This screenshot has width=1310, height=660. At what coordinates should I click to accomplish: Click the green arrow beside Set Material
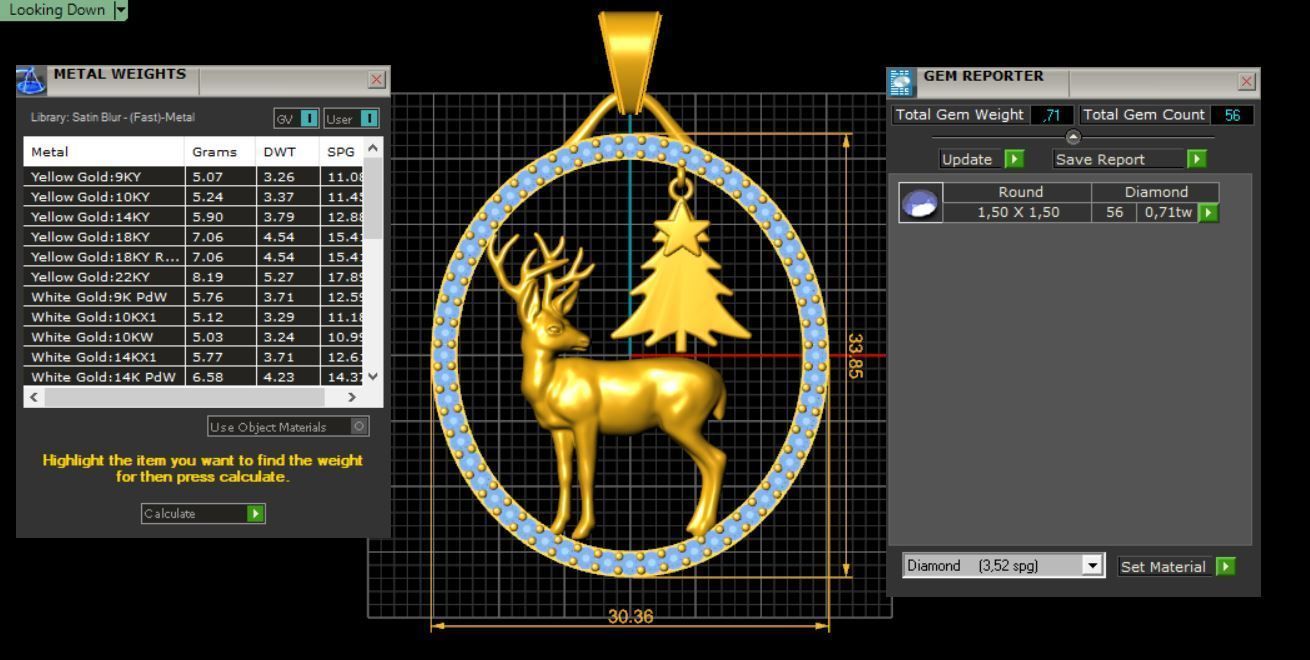(x=1225, y=566)
